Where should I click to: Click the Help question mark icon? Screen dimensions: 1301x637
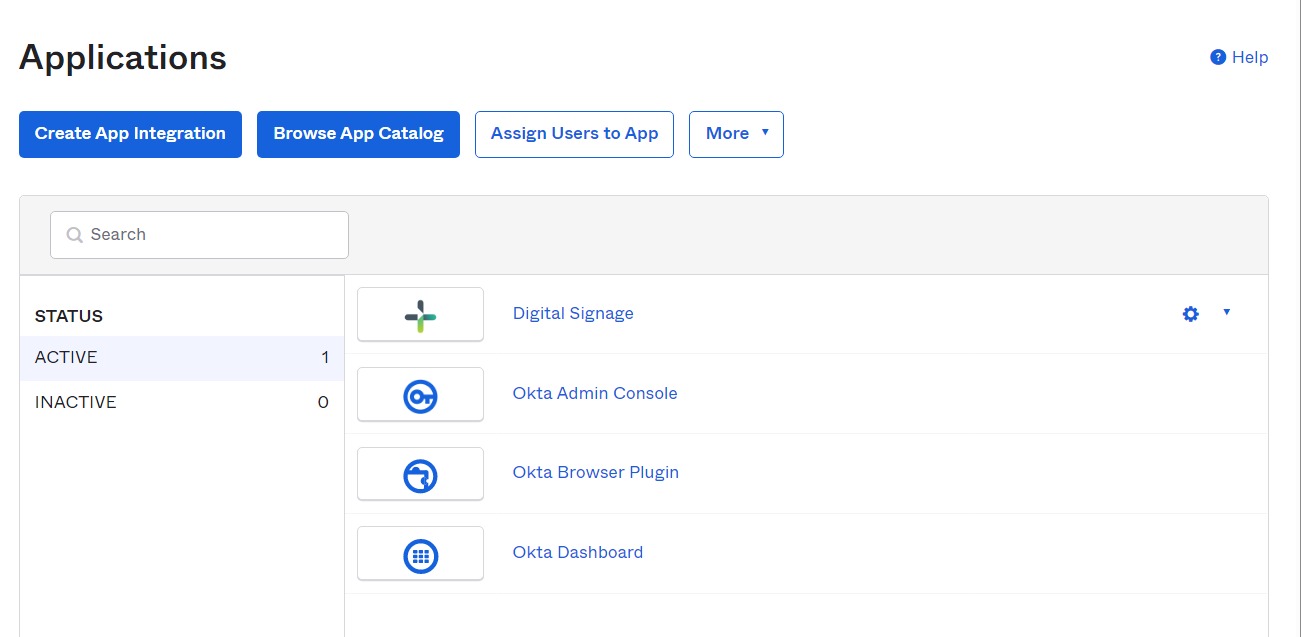point(1218,57)
